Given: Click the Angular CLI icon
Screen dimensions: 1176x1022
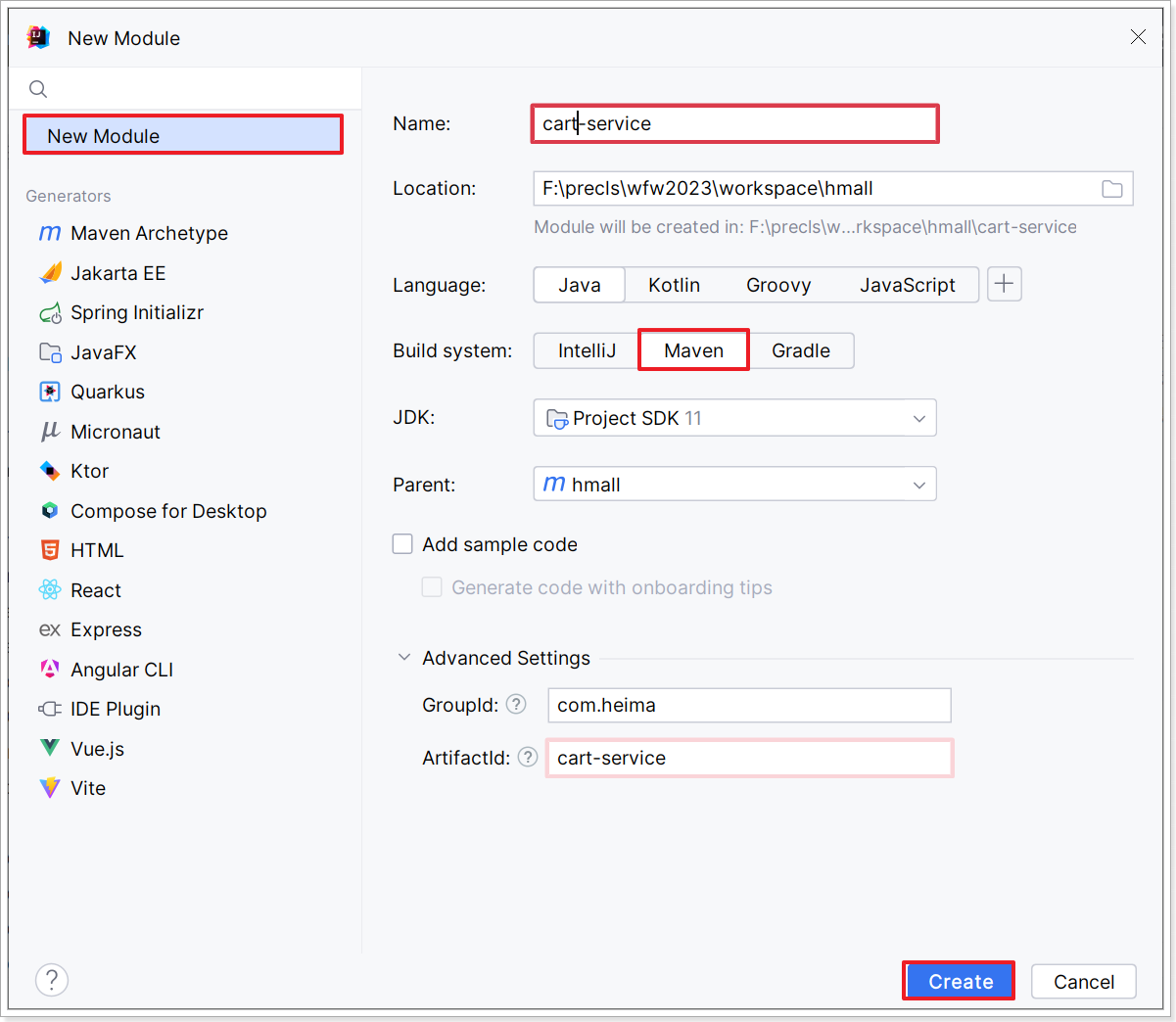Looking at the screenshot, I should click(50, 669).
